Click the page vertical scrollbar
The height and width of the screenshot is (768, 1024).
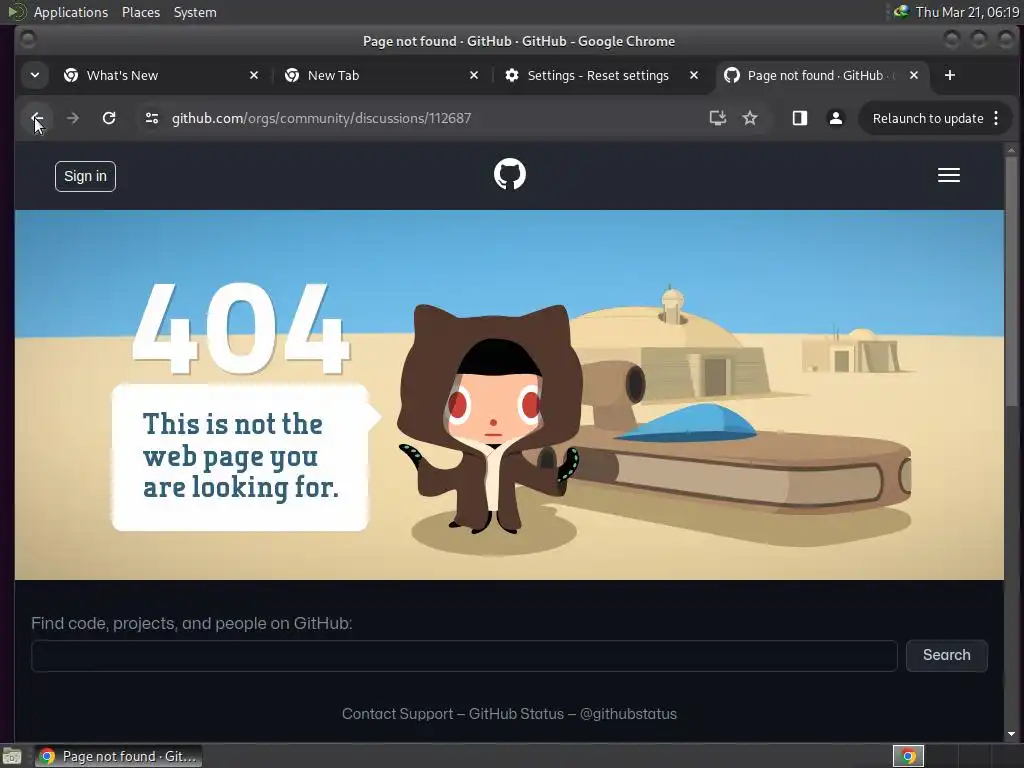1012,281
